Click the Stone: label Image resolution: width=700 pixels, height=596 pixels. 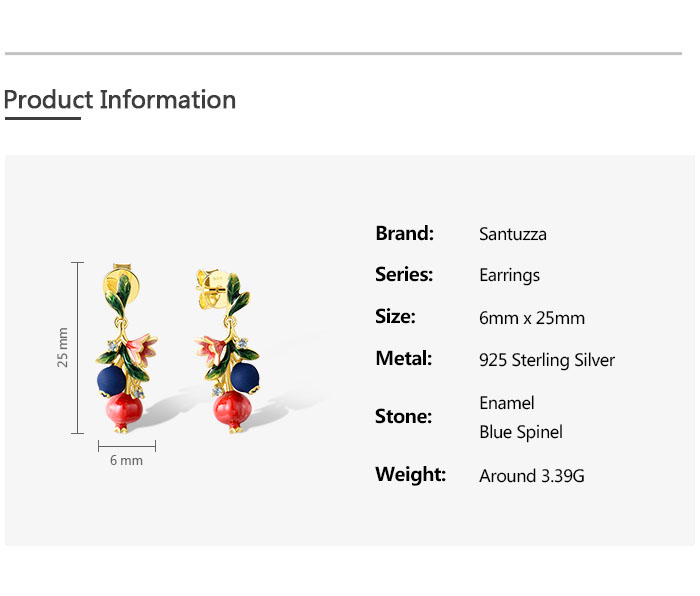[x=403, y=416]
